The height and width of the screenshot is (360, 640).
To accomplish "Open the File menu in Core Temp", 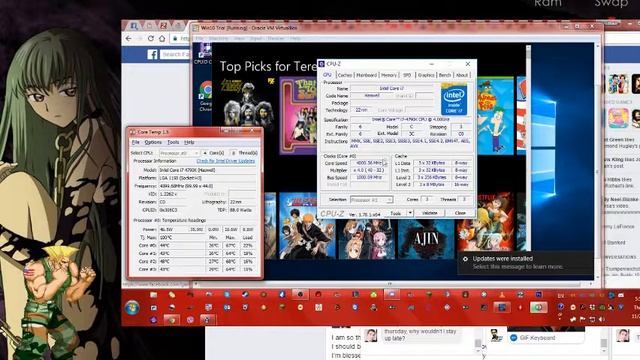I will tap(136, 142).
